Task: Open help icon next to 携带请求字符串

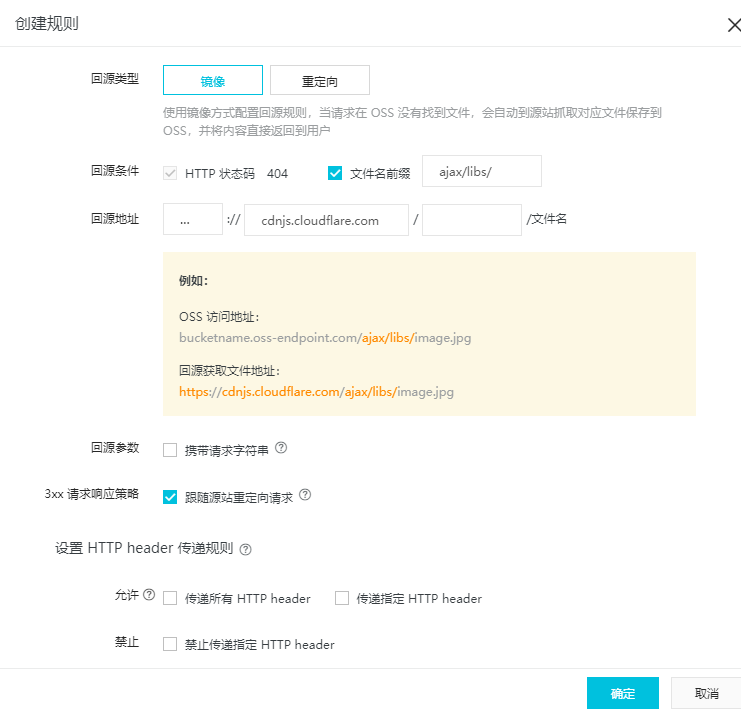Action: pos(281,448)
